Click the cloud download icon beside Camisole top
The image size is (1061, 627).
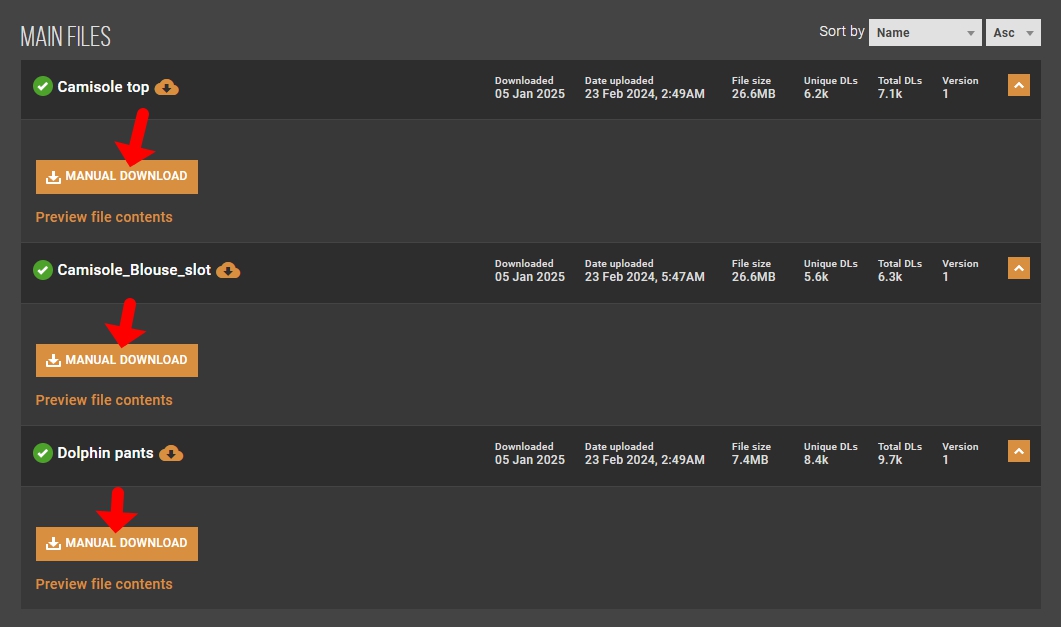[167, 87]
